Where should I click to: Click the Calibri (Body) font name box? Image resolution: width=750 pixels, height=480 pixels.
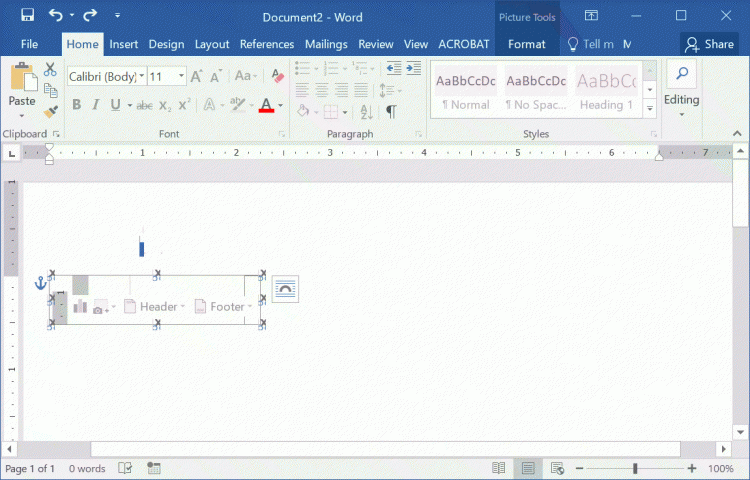(102, 77)
